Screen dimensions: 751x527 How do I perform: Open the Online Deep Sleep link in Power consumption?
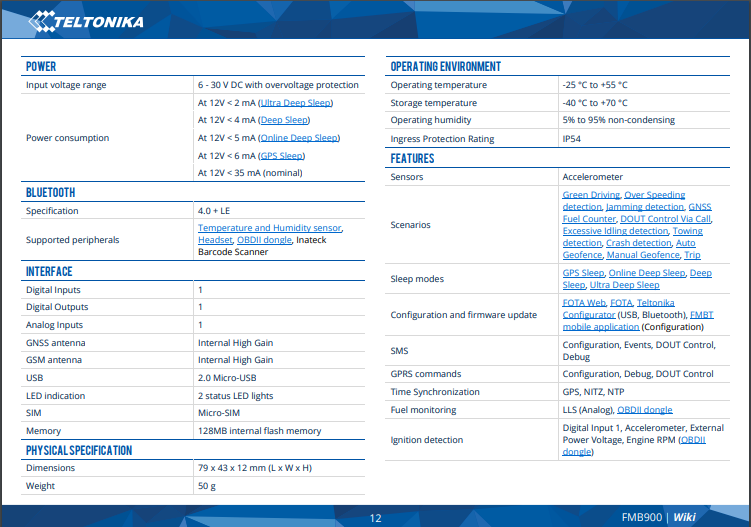[x=298, y=138]
